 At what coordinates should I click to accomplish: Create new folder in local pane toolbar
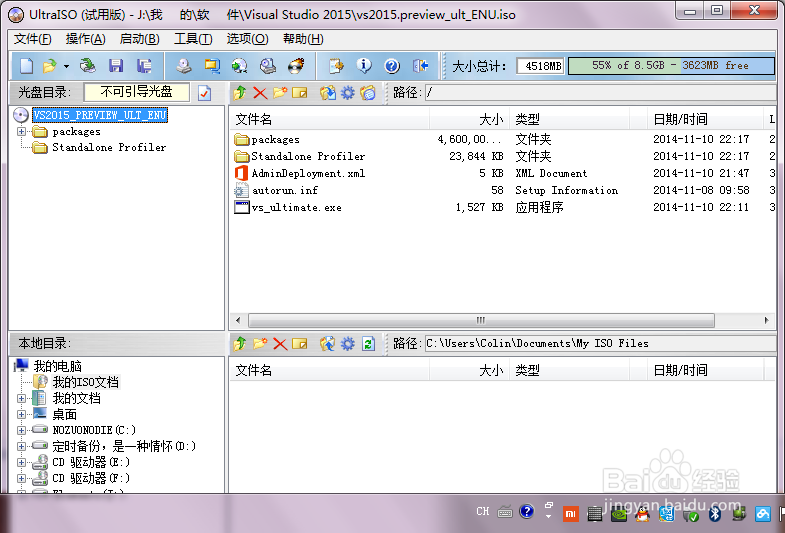pos(260,344)
